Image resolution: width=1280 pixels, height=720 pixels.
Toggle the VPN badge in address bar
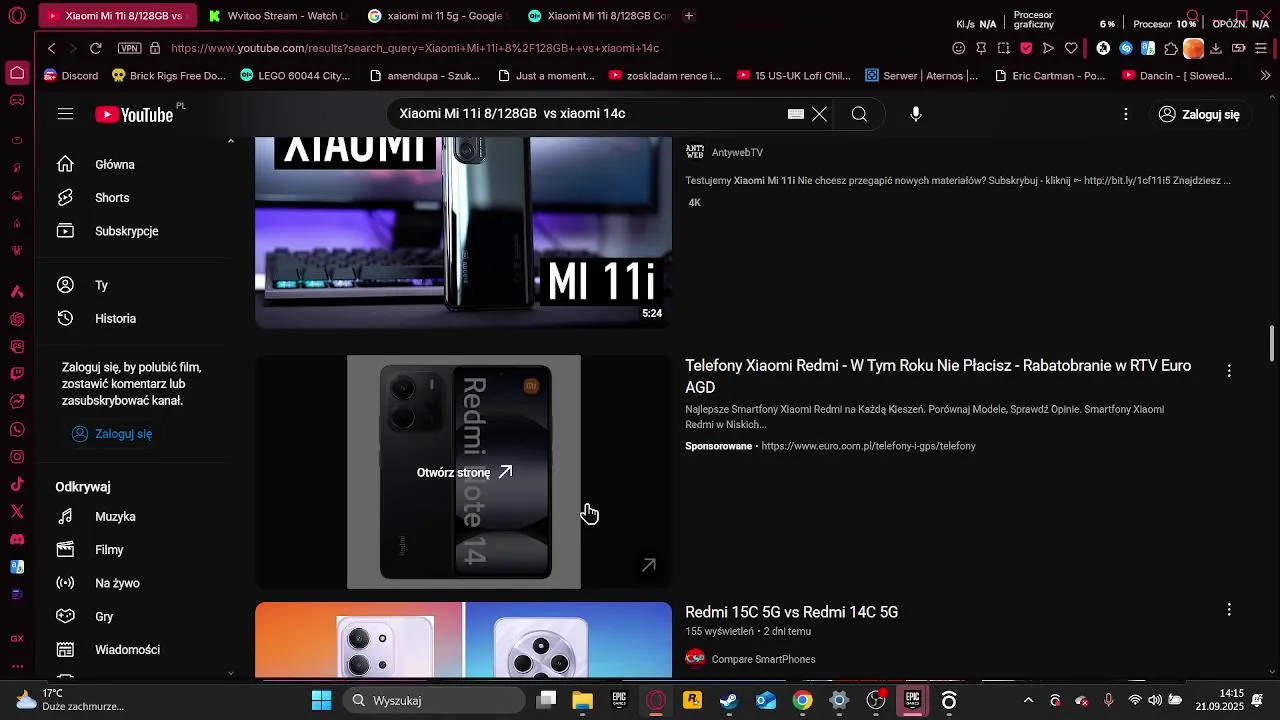coord(129,48)
